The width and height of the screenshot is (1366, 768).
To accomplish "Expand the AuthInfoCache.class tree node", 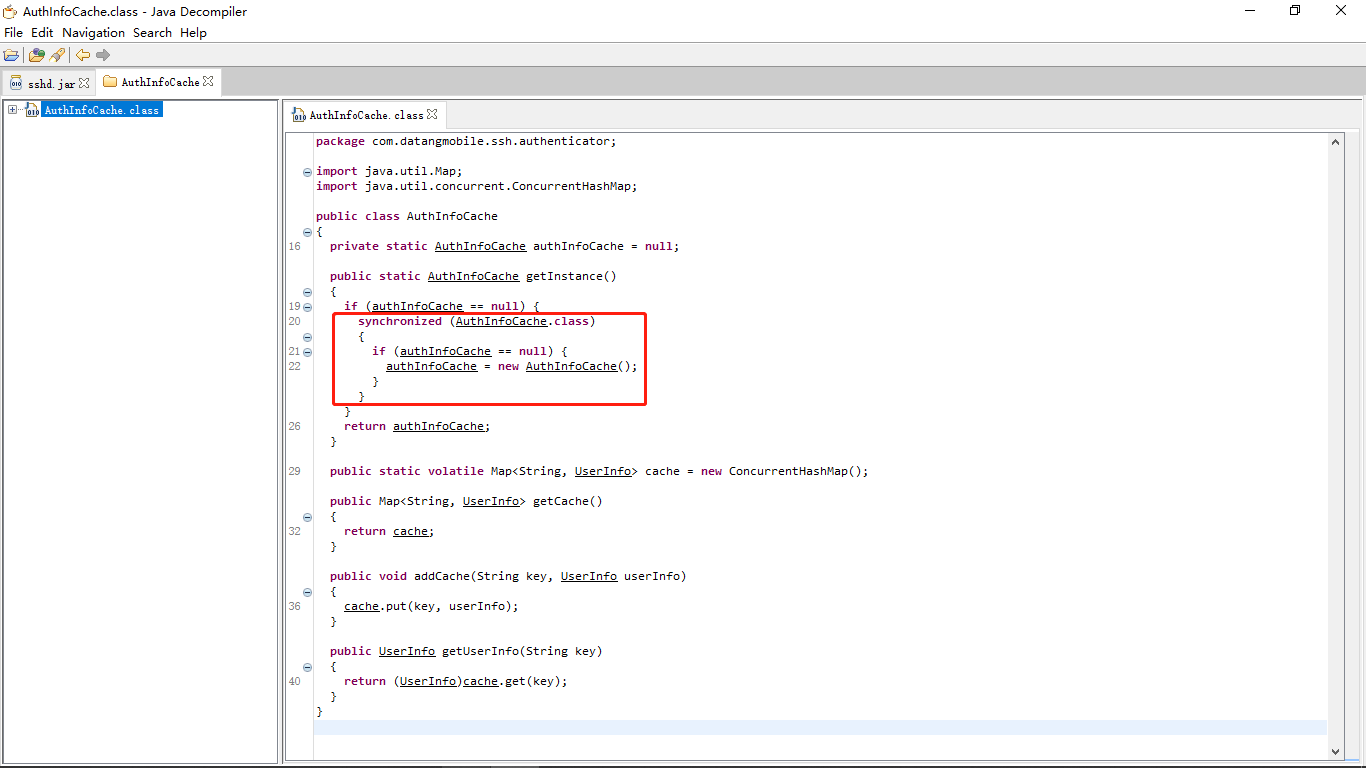I will click(x=11, y=110).
